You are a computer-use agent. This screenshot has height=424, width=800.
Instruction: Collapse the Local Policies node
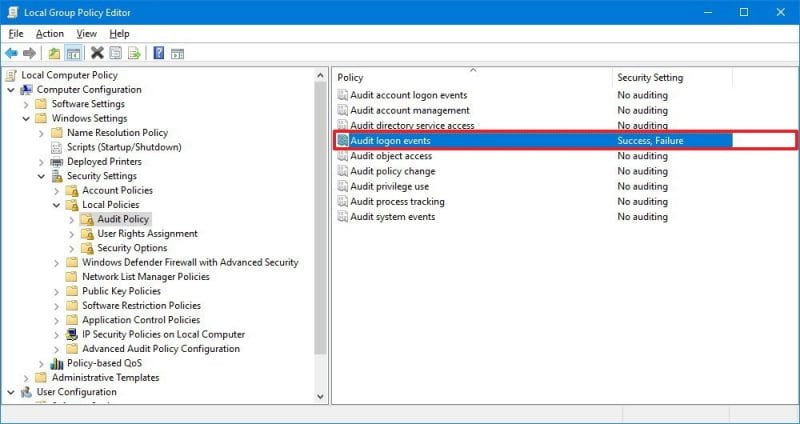pos(57,205)
